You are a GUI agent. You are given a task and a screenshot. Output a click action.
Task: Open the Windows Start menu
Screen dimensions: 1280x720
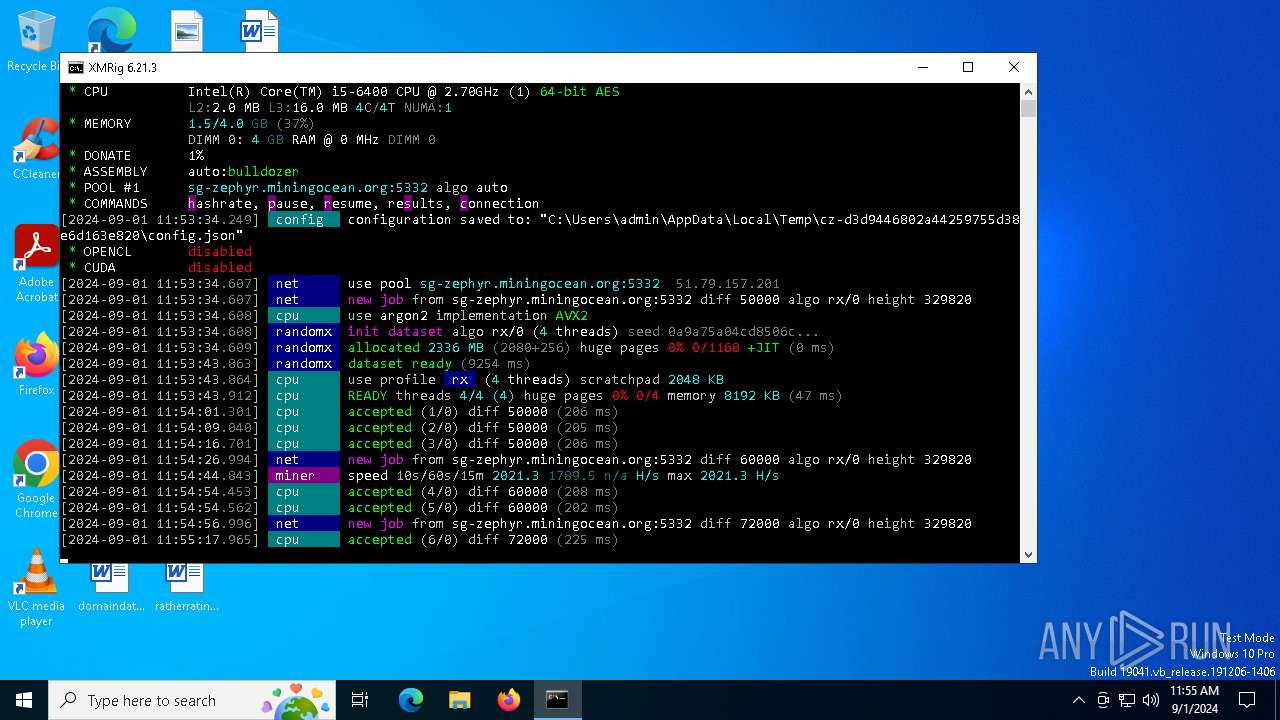tap(24, 700)
